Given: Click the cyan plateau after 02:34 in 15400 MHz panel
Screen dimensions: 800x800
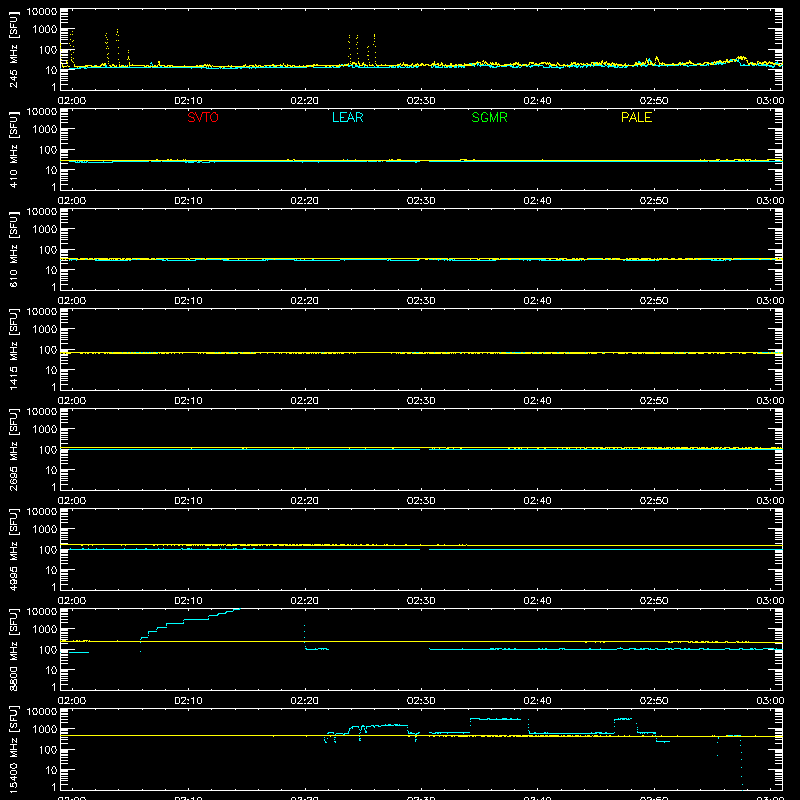Looking at the screenshot, I should pos(495,719).
